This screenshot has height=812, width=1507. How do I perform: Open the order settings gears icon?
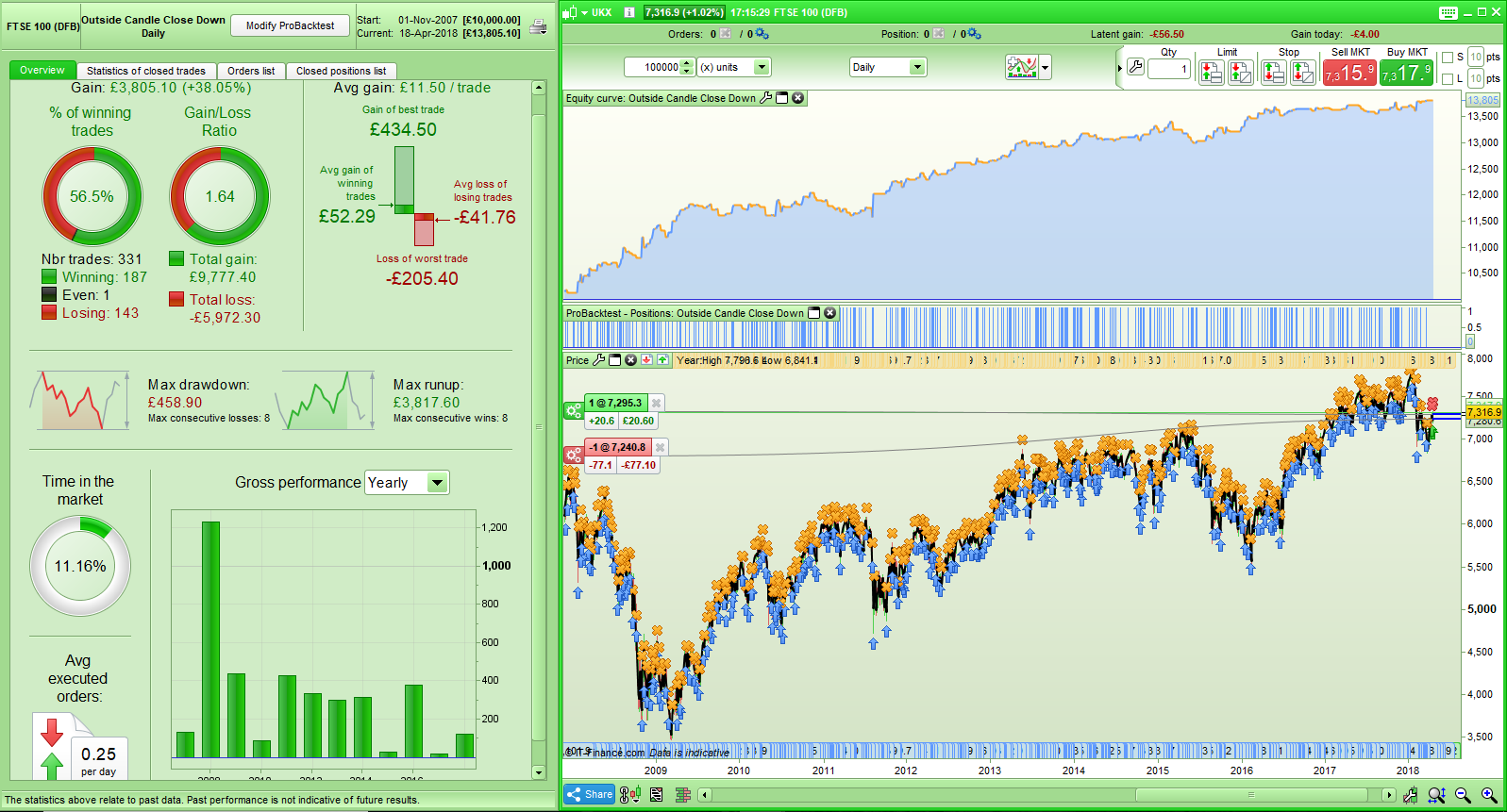coord(762,34)
